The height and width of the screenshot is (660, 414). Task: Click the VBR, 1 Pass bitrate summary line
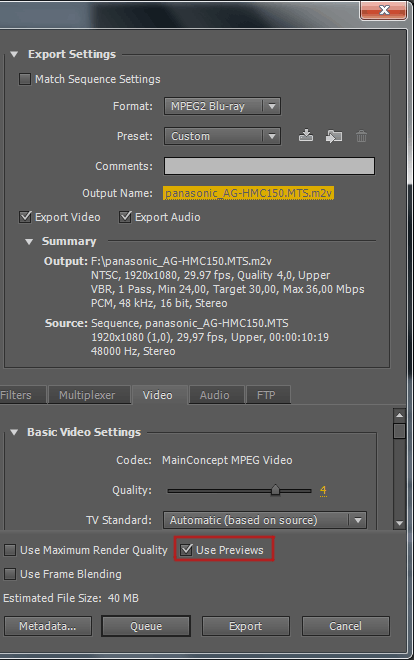228,289
